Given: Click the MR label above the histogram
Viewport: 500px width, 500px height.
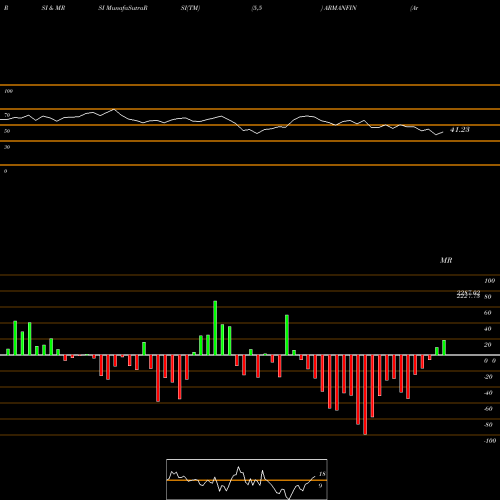Looking at the screenshot, I should [446, 260].
